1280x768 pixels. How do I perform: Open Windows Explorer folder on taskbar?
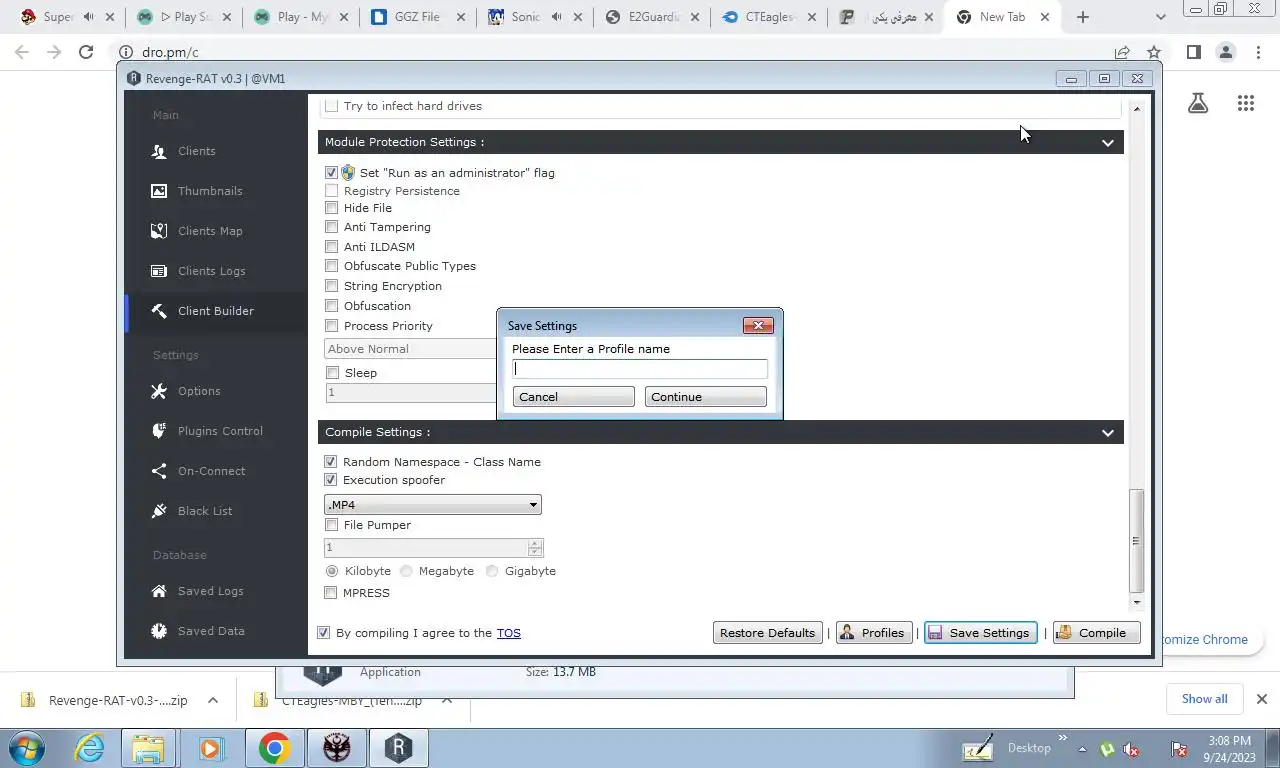149,748
